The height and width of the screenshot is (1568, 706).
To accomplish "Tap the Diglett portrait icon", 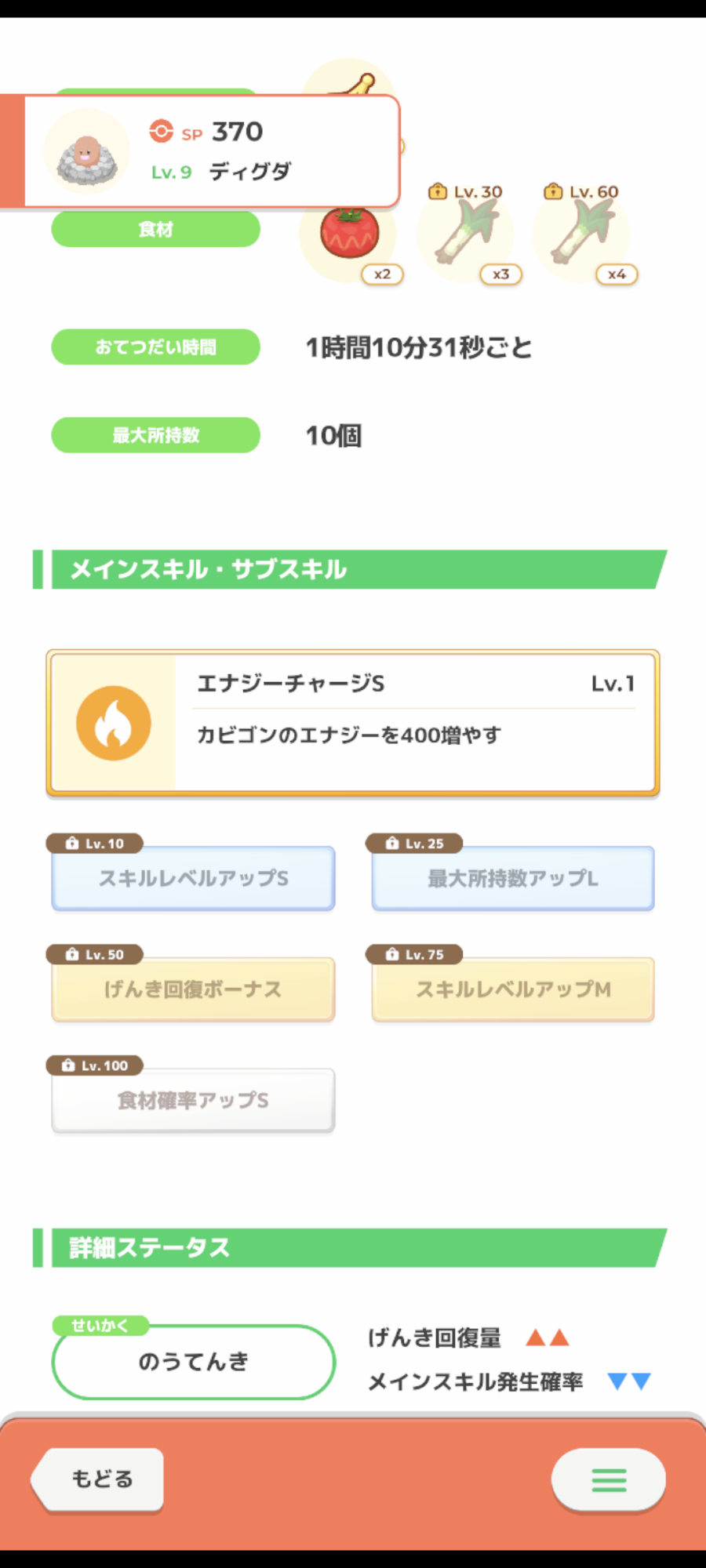I will pyautogui.click(x=86, y=154).
